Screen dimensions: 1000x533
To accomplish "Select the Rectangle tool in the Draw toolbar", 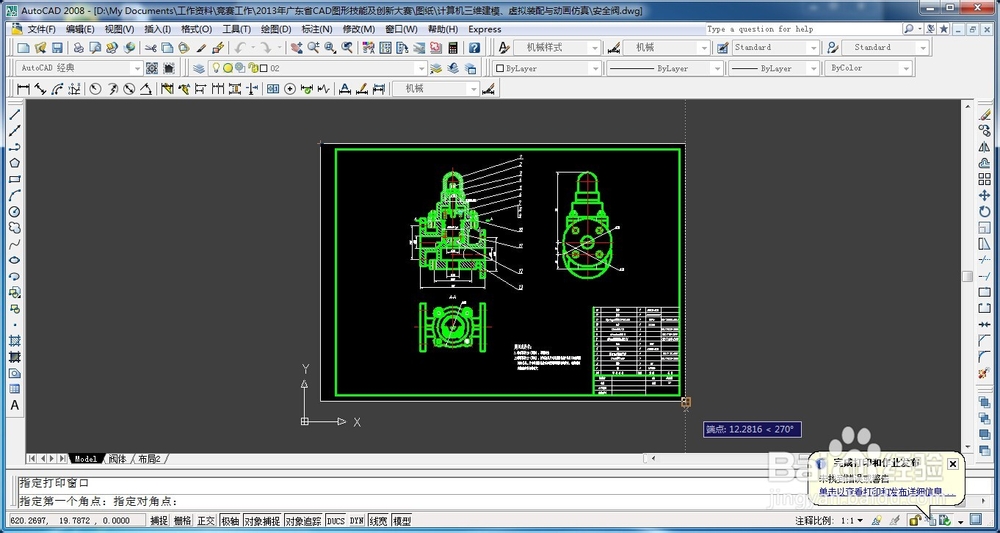I will point(14,179).
